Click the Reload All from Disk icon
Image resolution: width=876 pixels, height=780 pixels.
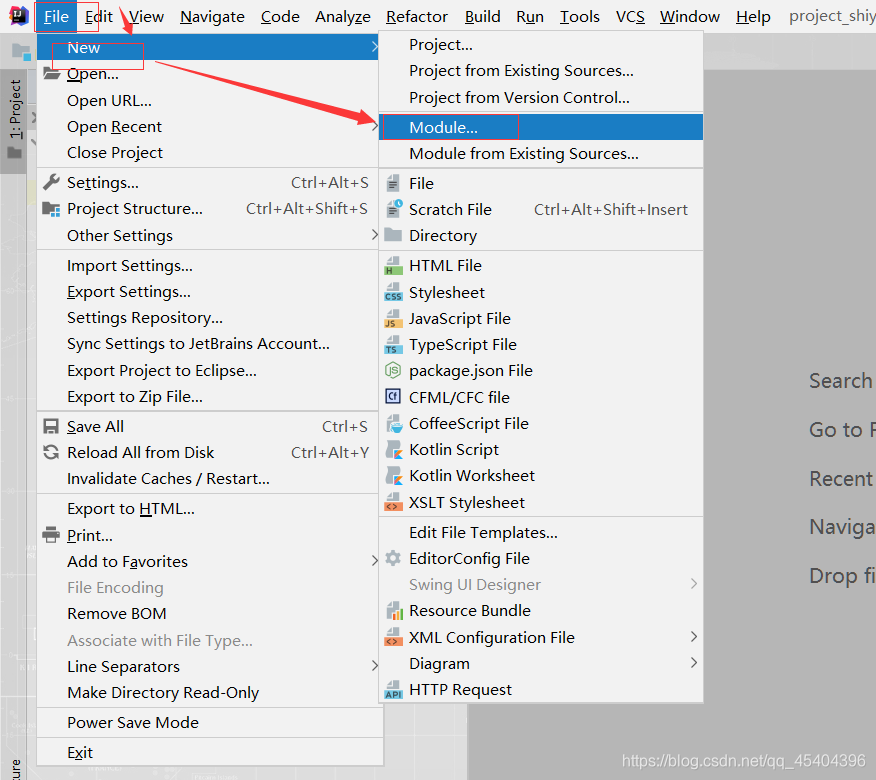[51, 452]
